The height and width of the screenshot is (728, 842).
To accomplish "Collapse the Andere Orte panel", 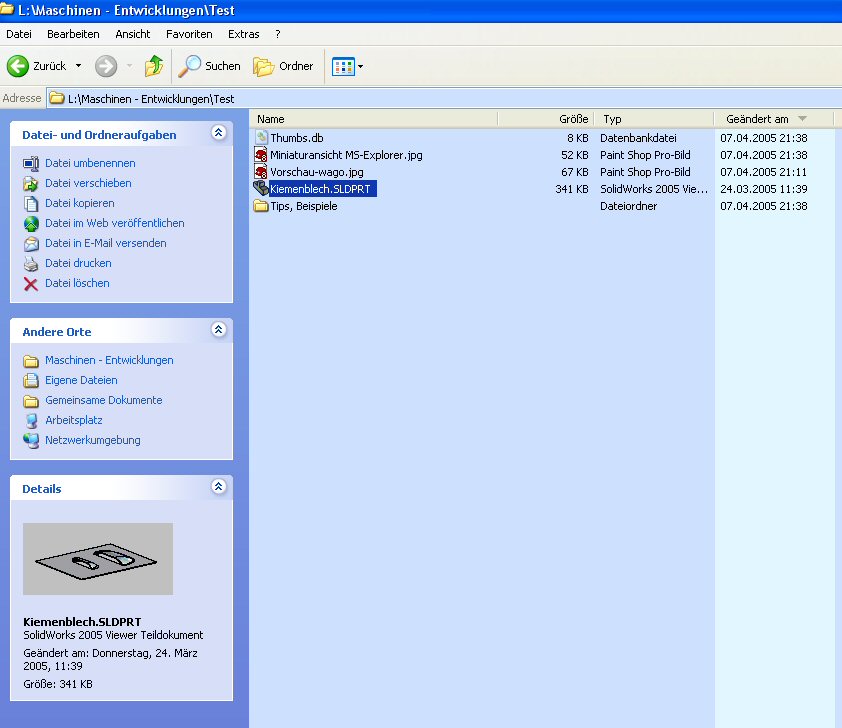I will [x=218, y=330].
